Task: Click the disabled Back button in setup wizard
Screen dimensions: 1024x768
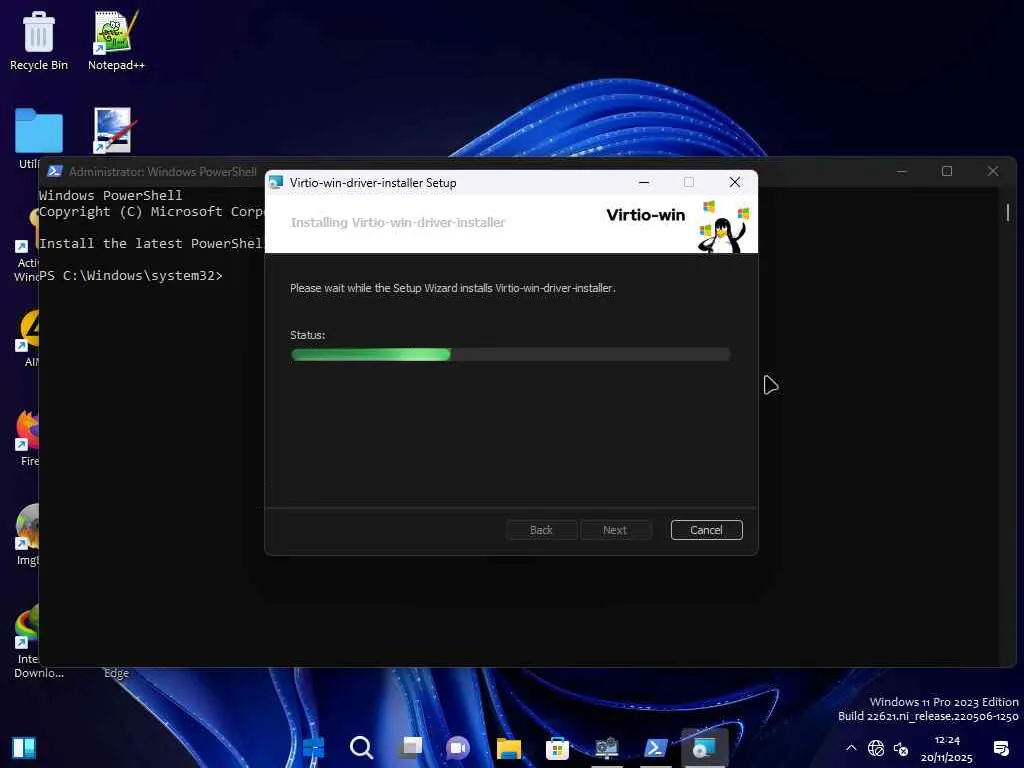Action: coord(541,530)
